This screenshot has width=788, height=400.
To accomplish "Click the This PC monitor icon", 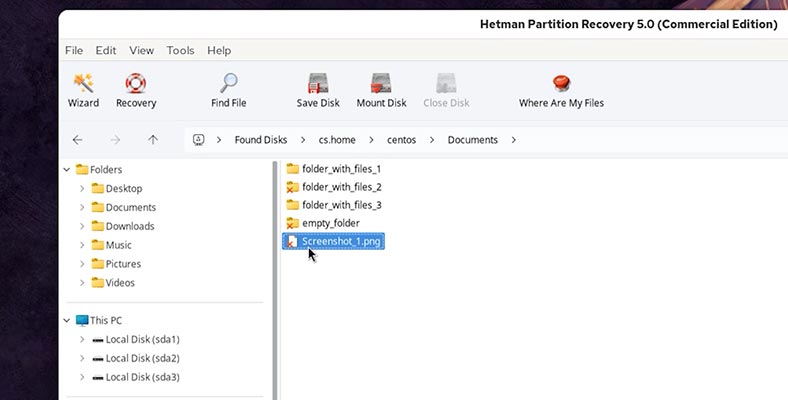I will [x=82, y=320].
